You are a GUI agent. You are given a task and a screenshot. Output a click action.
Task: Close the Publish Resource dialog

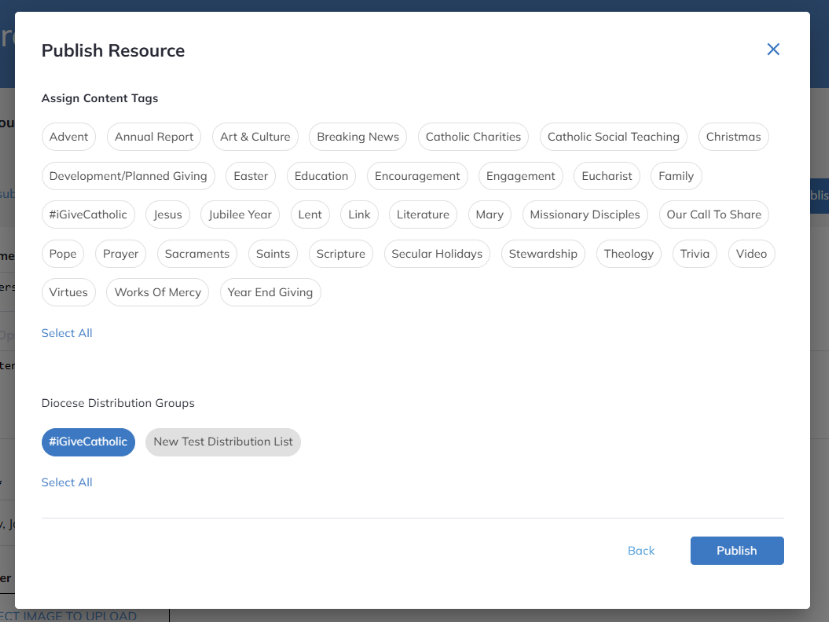[x=773, y=48]
